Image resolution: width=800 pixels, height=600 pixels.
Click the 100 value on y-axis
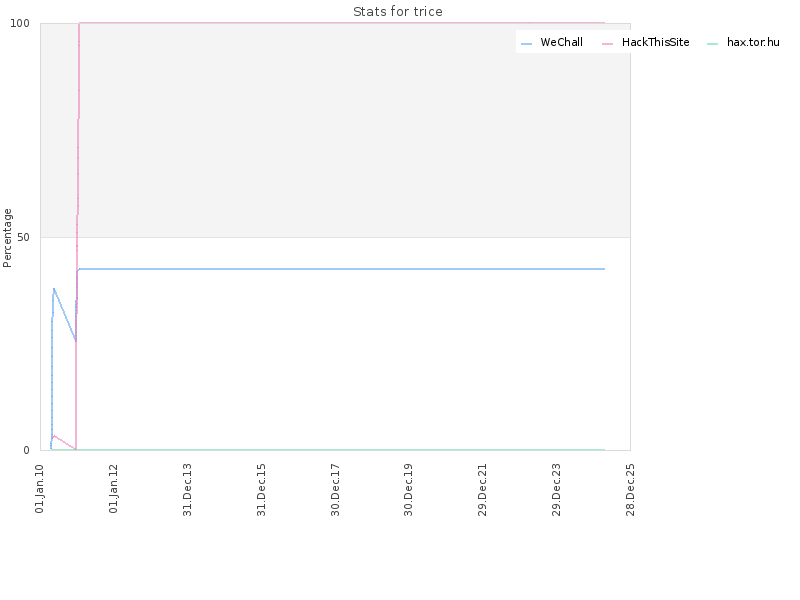20,23
